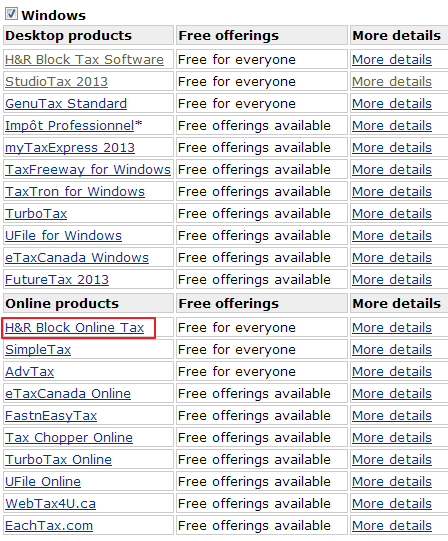
Task: Click Free offerings available in UFile Online row
Action: 254,482
